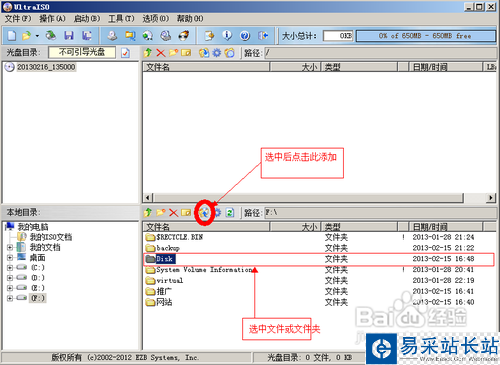Rename item in disc pane toolbar
Image resolution: width=500 pixels, height=365 pixels.
coord(186,53)
